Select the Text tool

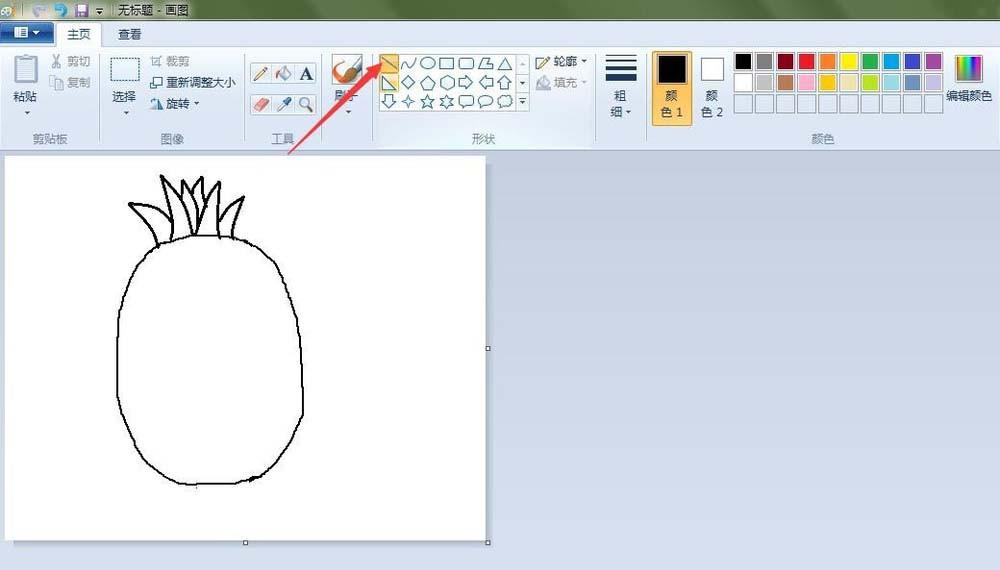306,74
